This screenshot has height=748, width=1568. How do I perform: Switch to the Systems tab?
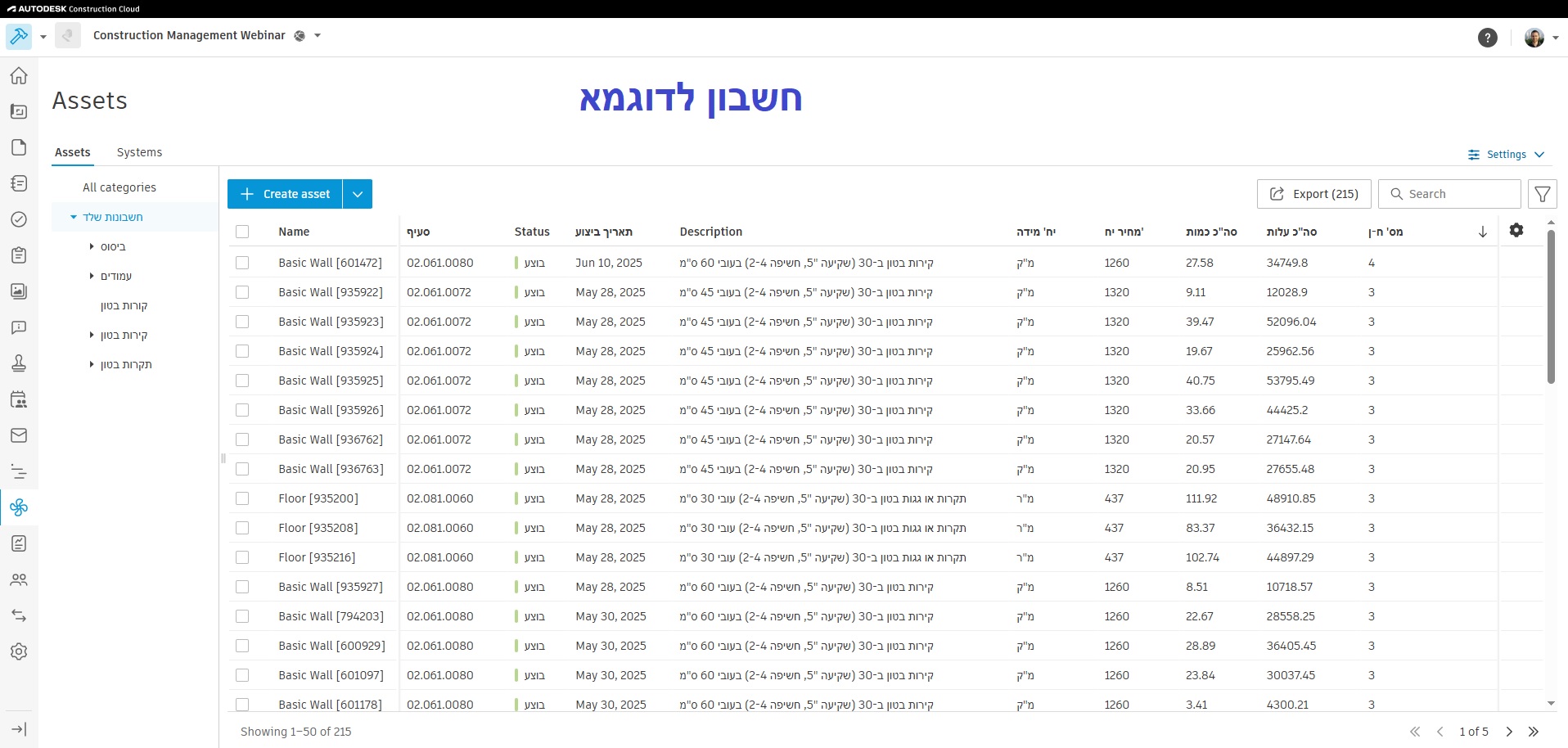click(139, 152)
